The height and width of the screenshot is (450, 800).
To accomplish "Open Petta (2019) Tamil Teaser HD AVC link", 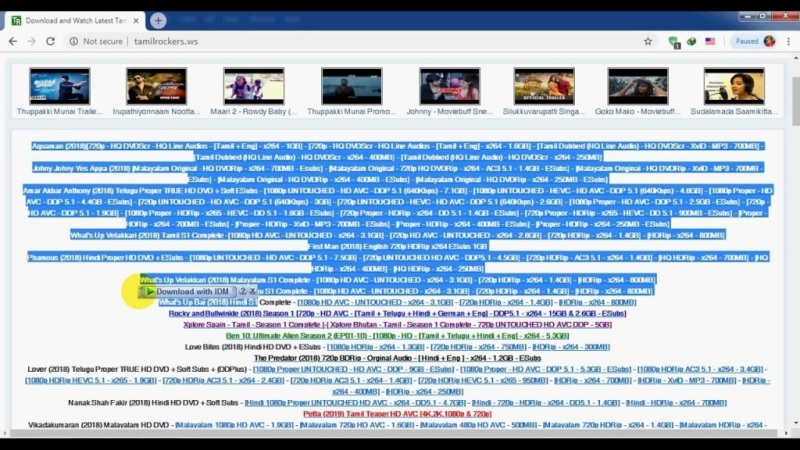I will [397, 414].
